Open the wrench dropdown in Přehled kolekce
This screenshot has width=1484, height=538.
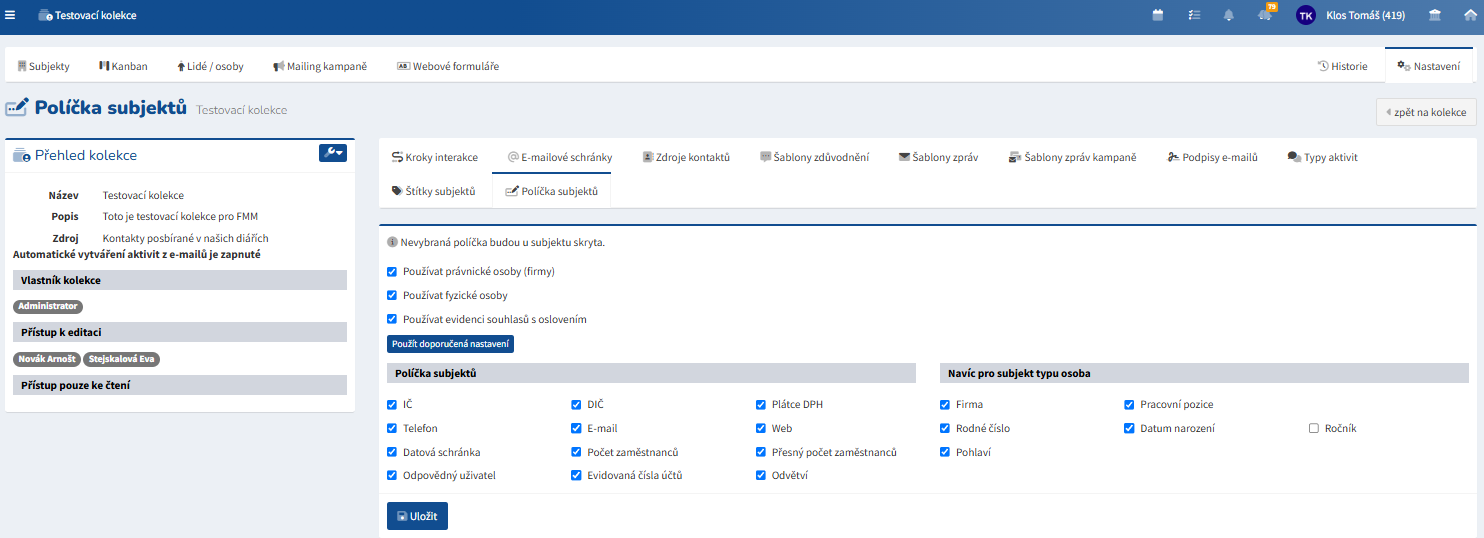point(333,153)
